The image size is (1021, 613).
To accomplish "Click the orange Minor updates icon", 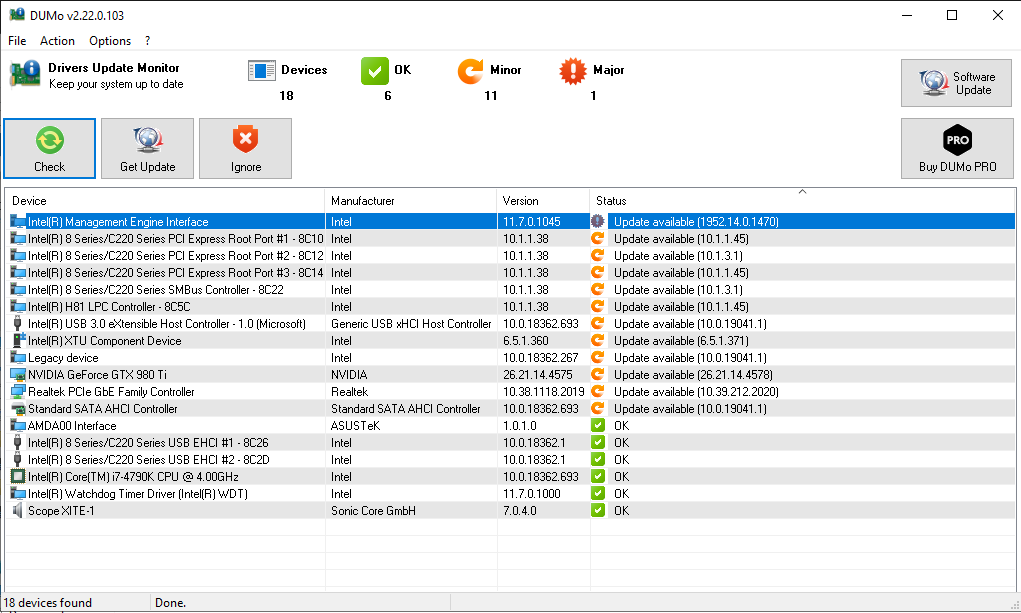I will click(x=470, y=71).
